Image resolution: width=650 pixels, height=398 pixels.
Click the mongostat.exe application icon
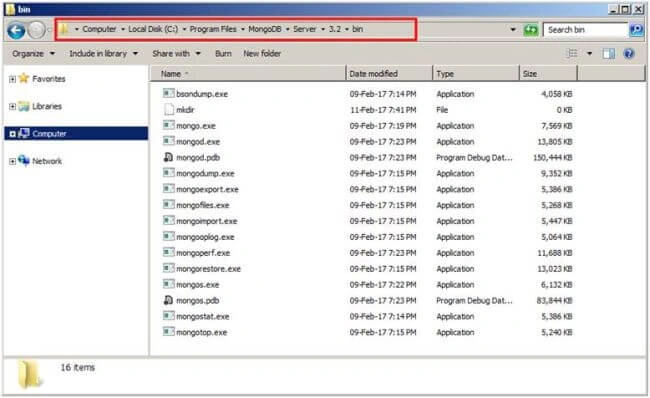[168, 316]
